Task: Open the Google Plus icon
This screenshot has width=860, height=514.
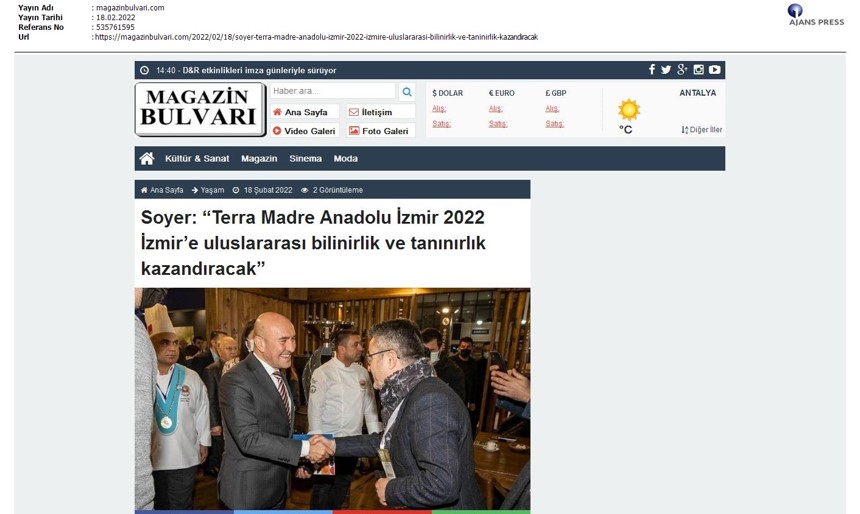Action: (x=682, y=70)
